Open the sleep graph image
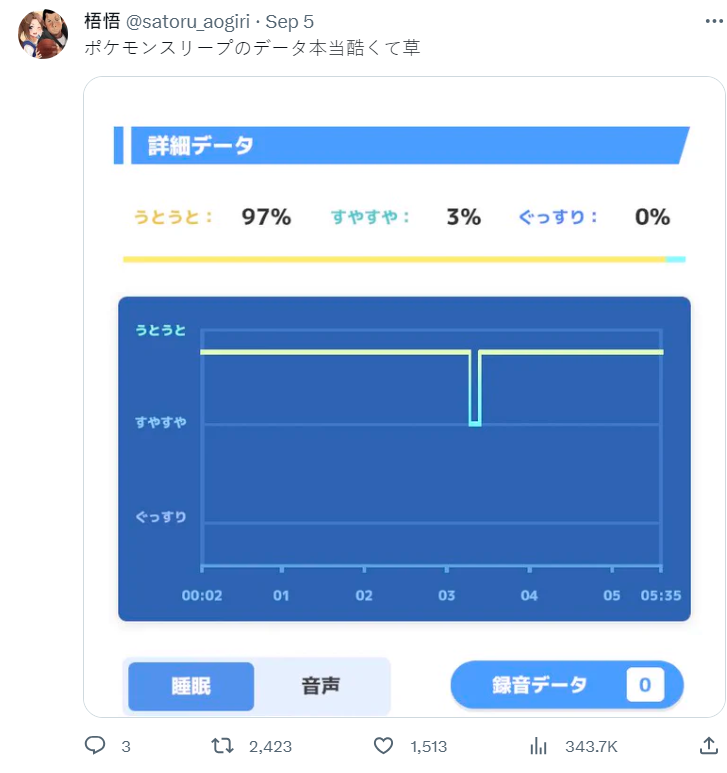727x773 pixels. [x=404, y=458]
